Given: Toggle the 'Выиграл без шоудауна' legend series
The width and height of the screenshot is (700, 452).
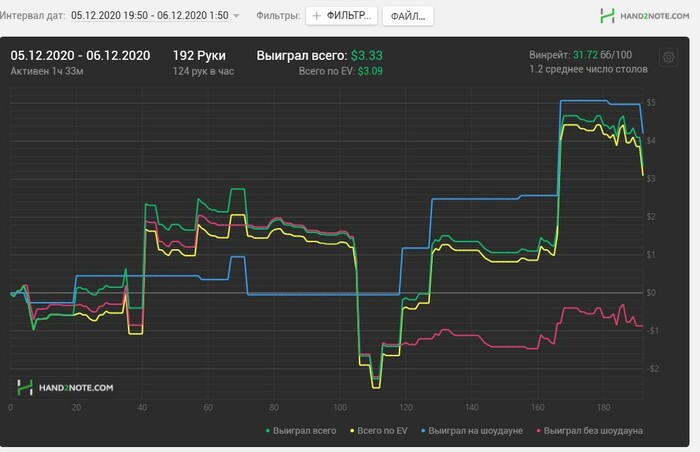Looking at the screenshot, I should (589, 431).
